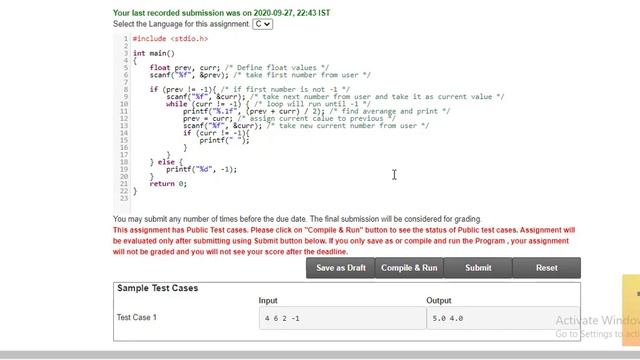Click the else branch line of code

coord(166,162)
